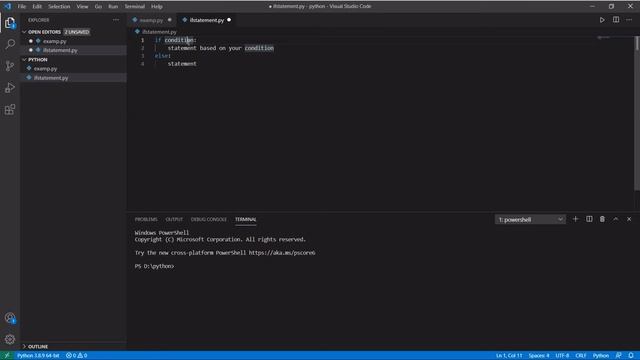The height and width of the screenshot is (360, 640).
Task: Switch to the Output panel tab
Action: pos(174,219)
